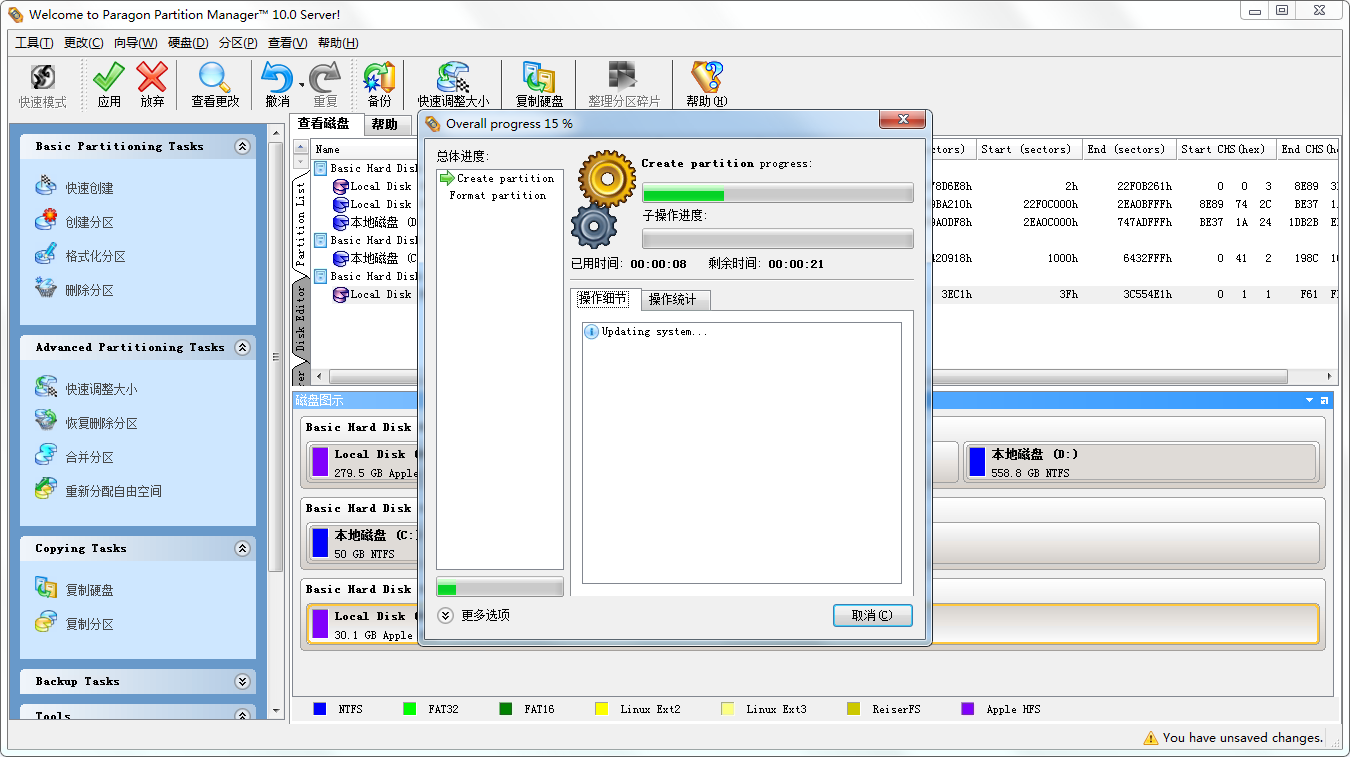Image resolution: width=1350 pixels, height=757 pixels.
Task: Open the 向导(W) menu
Action: point(135,43)
